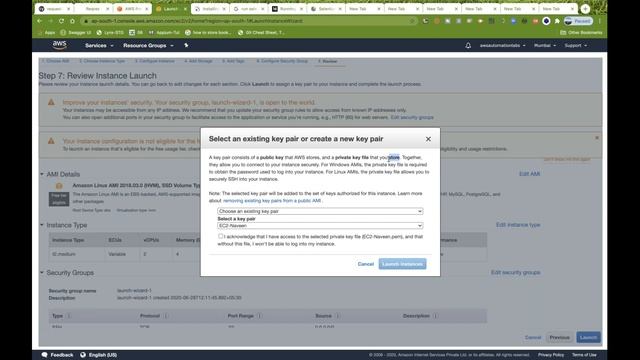The image size is (640, 360).
Task: Open the Chrome extensions puzzle icon
Action: (x=557, y=21)
